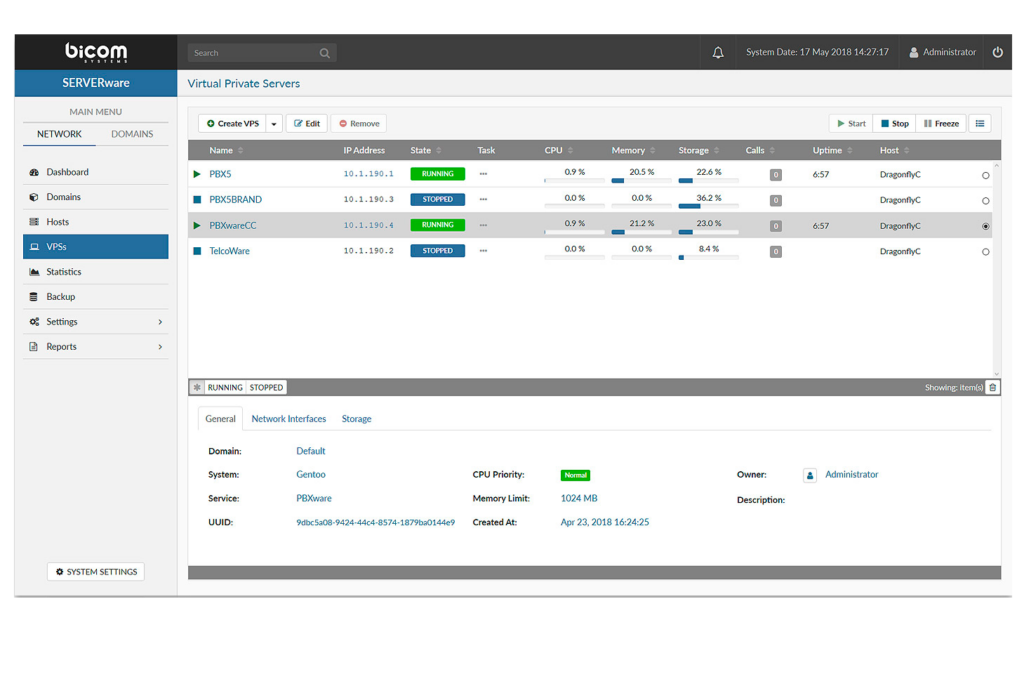This screenshot has height=691, width=1024.
Task: Select the PBX5 row radio button
Action: click(986, 175)
